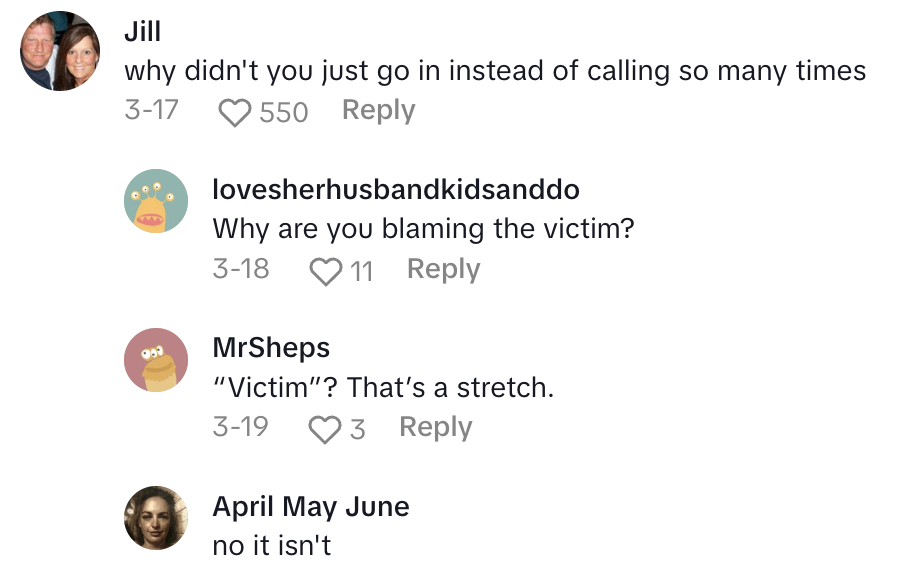This screenshot has height=566, width=912.
Task: Go to the MrSheps username profile
Action: (x=271, y=347)
